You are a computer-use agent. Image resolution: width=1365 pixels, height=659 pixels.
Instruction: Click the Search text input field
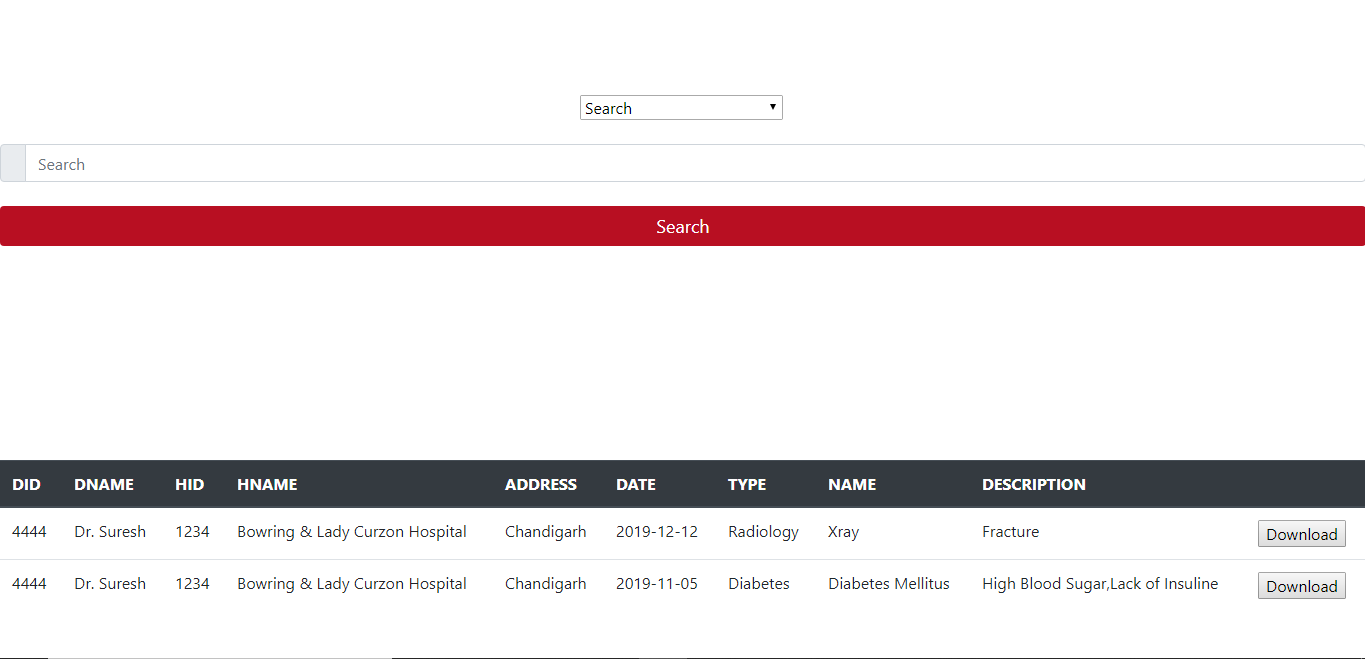[400, 163]
